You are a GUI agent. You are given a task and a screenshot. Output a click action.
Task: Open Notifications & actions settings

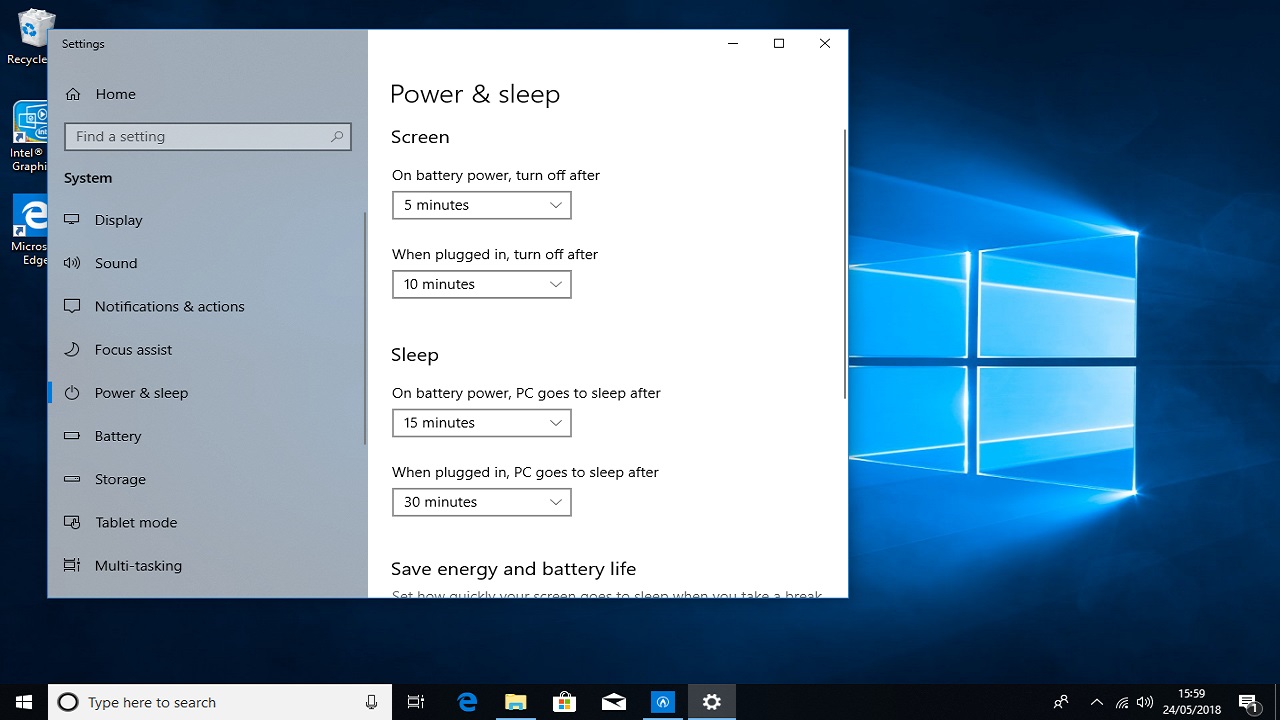(x=207, y=306)
